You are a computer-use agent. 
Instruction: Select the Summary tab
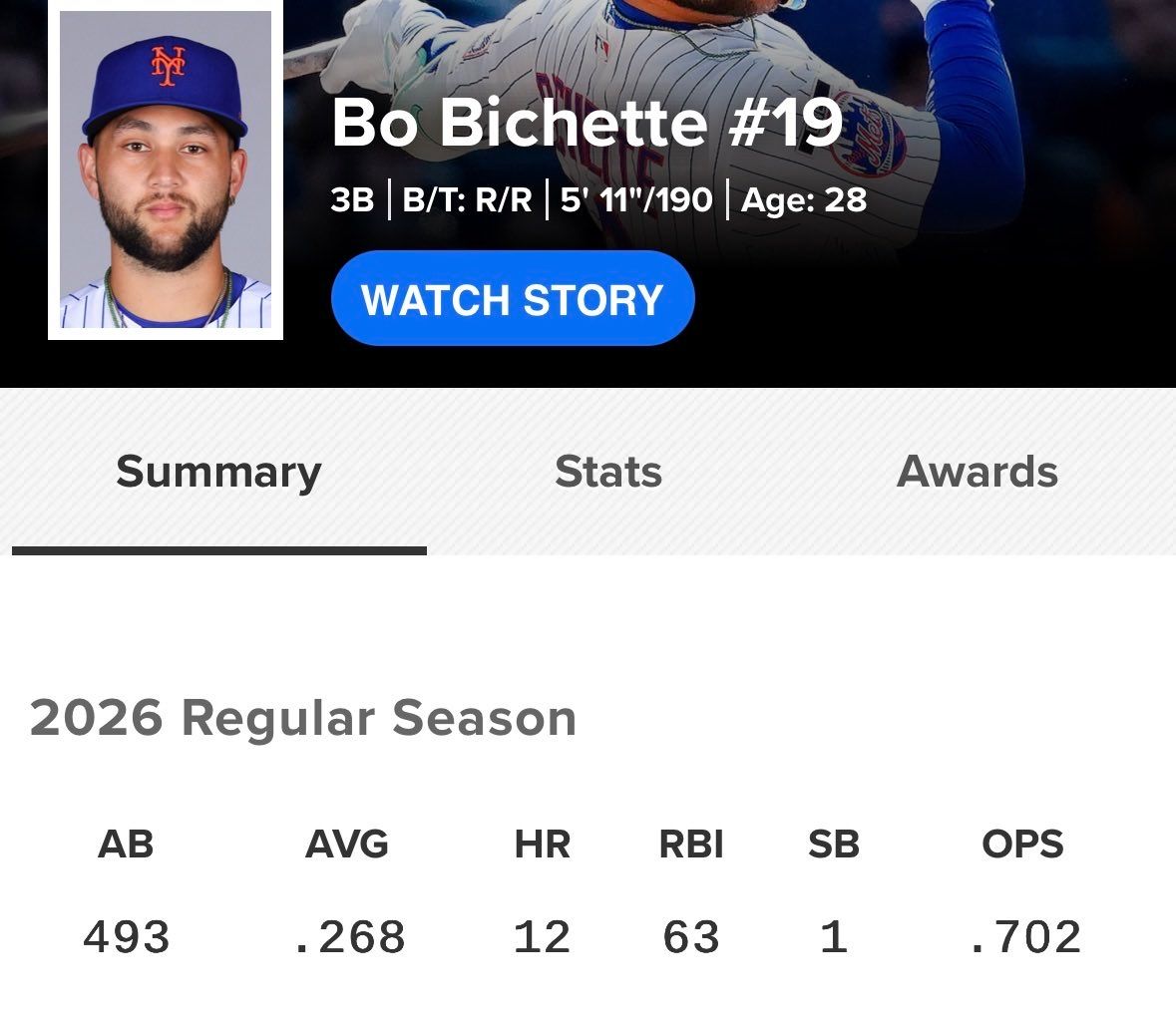pos(219,474)
